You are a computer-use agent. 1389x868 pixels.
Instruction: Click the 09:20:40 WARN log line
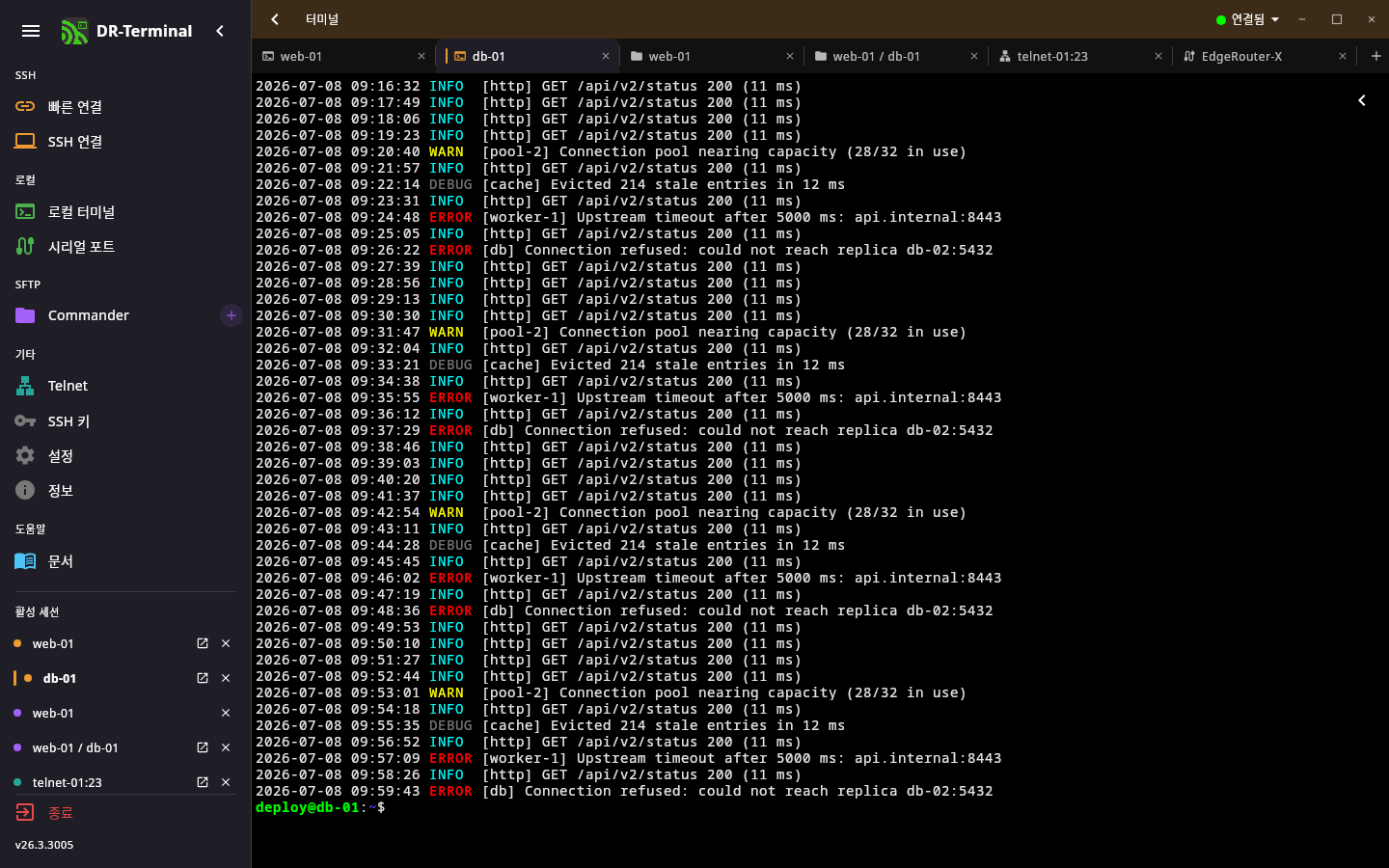point(611,151)
